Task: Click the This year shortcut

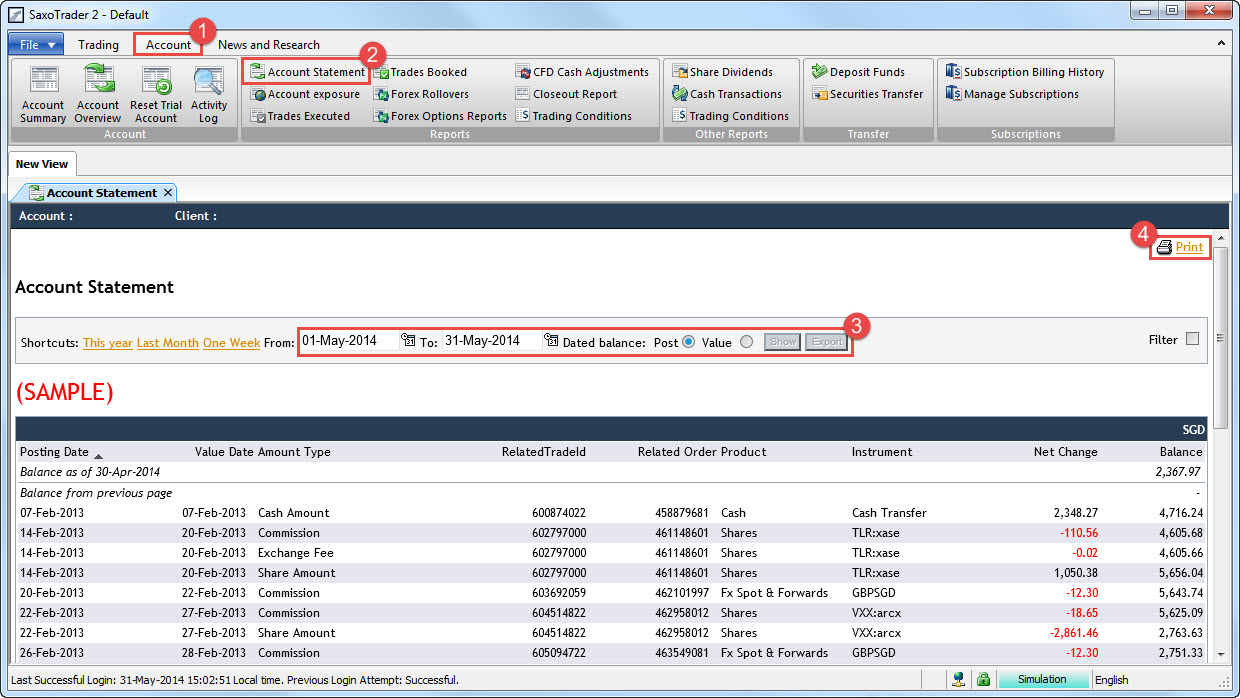Action: (x=108, y=343)
